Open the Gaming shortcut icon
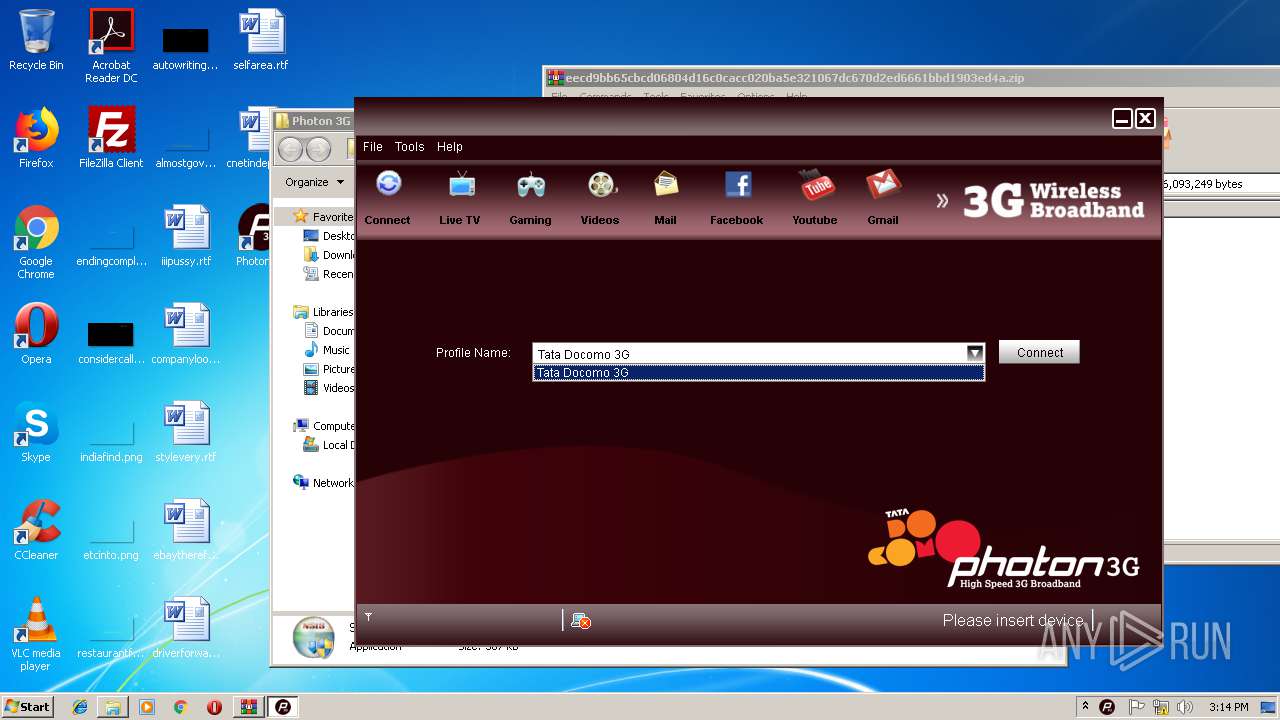1280x720 pixels. point(530,185)
